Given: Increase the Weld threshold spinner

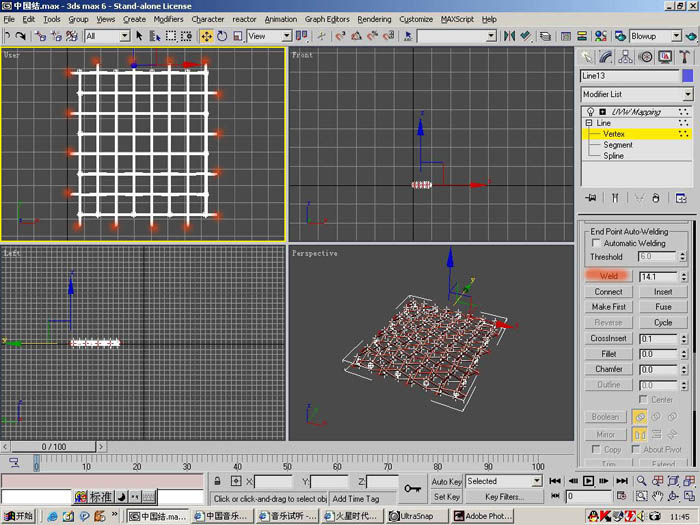Looking at the screenshot, I should [x=684, y=274].
